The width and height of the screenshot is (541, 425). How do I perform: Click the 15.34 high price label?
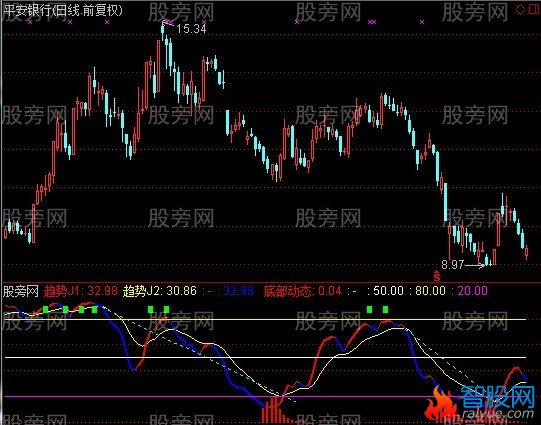click(x=191, y=29)
